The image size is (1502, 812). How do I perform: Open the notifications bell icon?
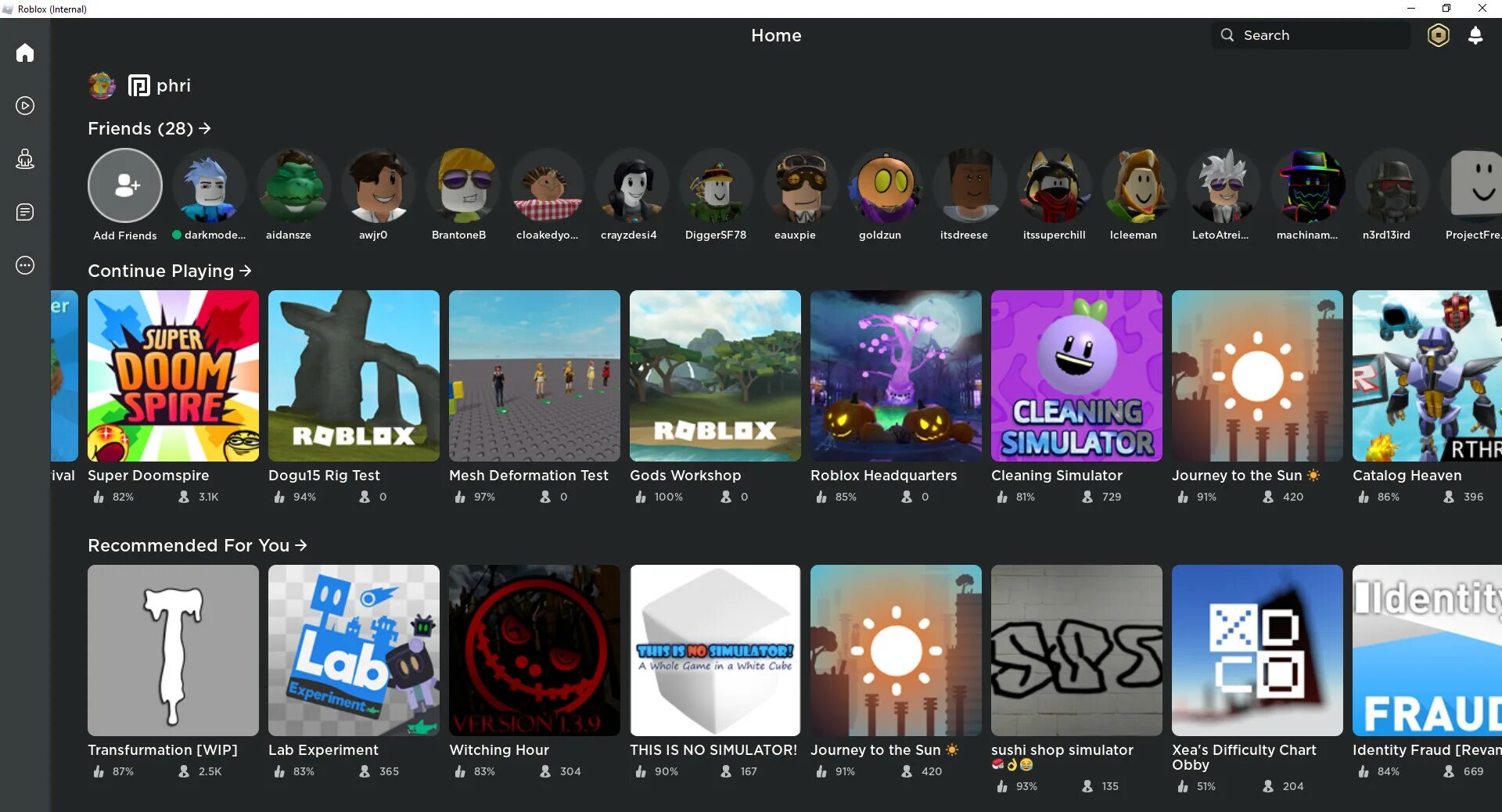(x=1475, y=35)
